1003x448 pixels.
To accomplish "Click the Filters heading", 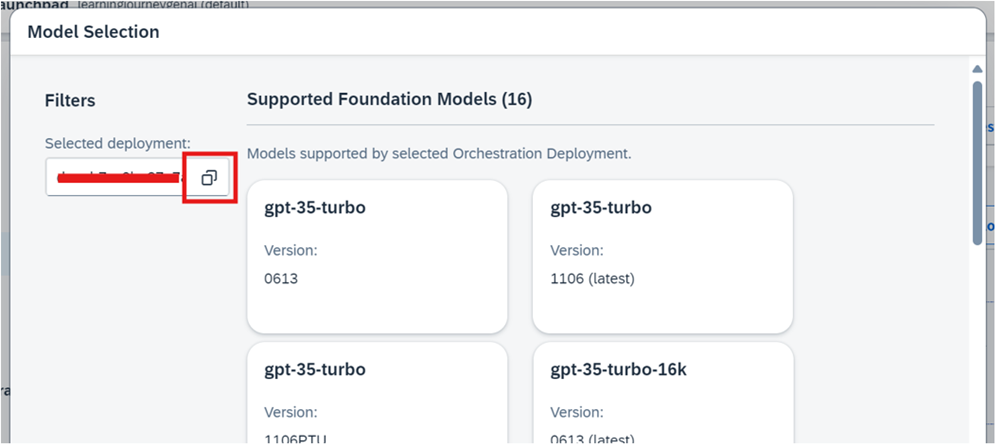I will [x=70, y=100].
